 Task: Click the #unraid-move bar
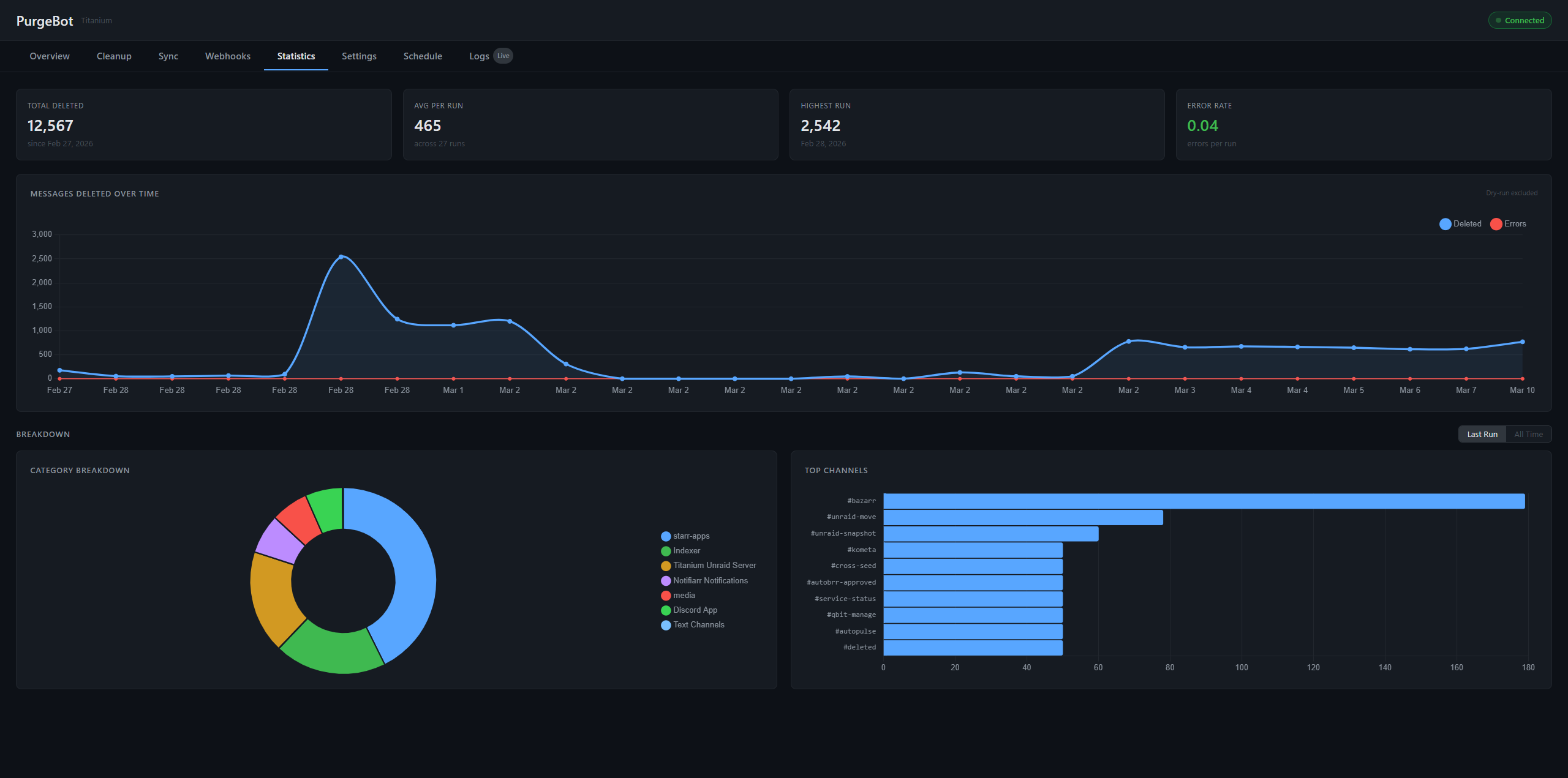coord(1023,517)
